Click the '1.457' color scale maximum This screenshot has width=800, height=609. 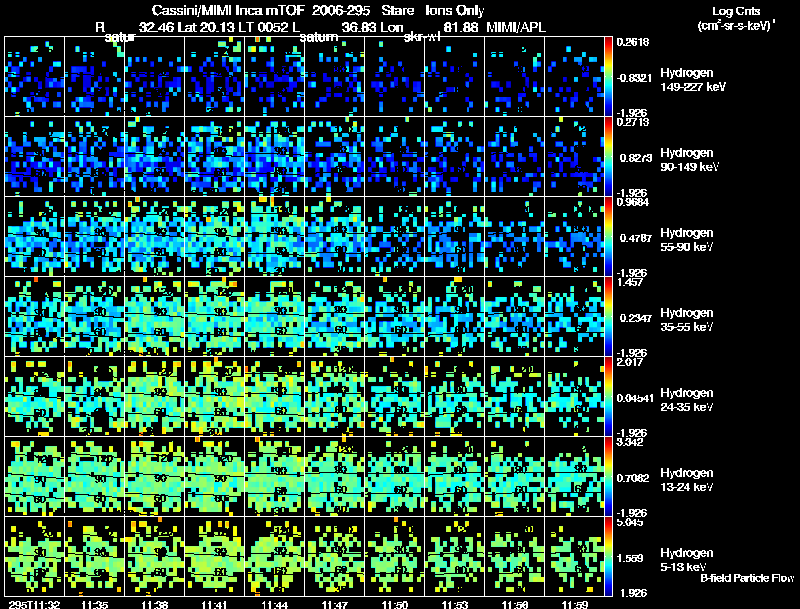click(629, 282)
